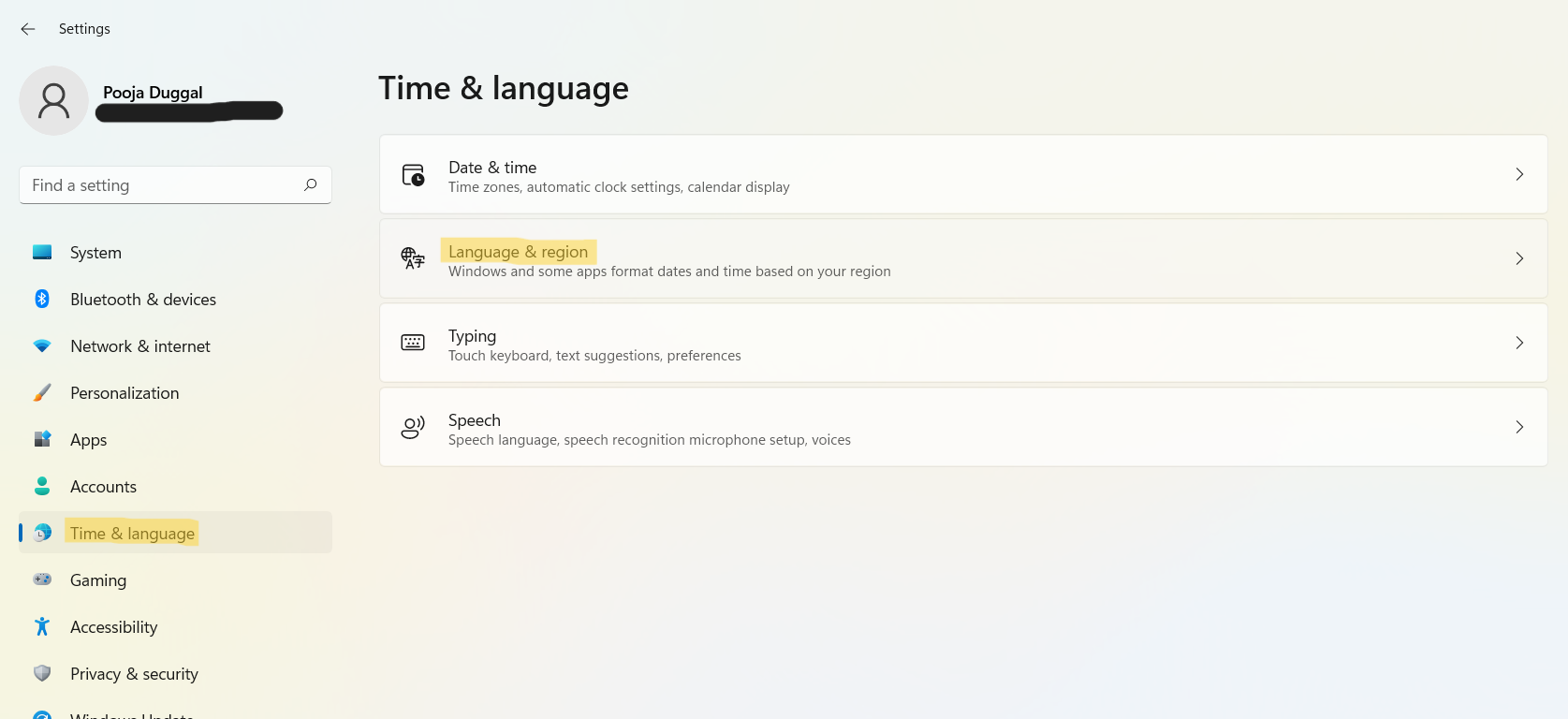Click the Bluetooth icon in sidebar
The height and width of the screenshot is (719, 1568).
[x=42, y=299]
